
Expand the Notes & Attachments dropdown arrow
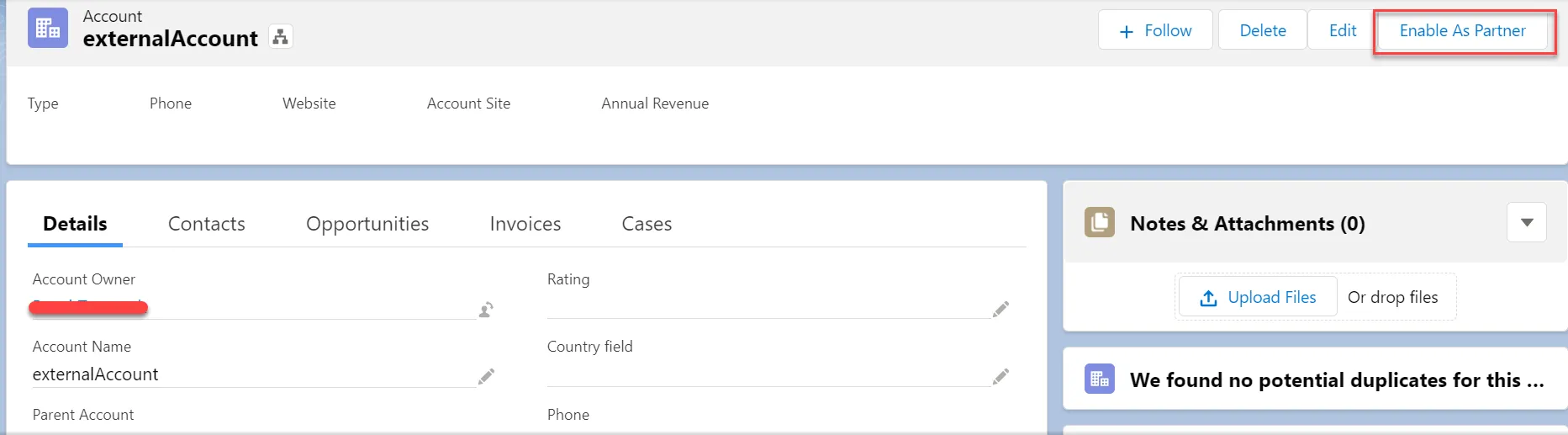point(1527,223)
